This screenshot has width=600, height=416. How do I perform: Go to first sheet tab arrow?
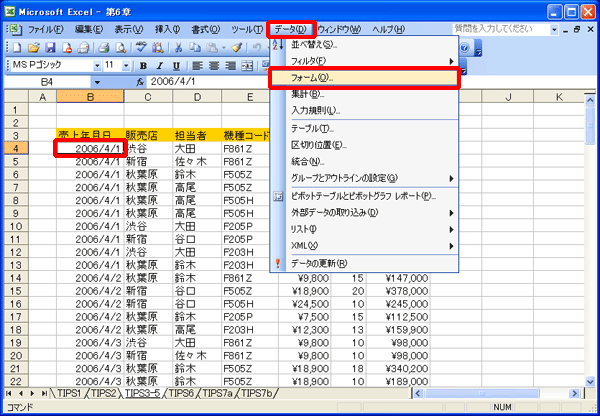pyautogui.click(x=9, y=393)
